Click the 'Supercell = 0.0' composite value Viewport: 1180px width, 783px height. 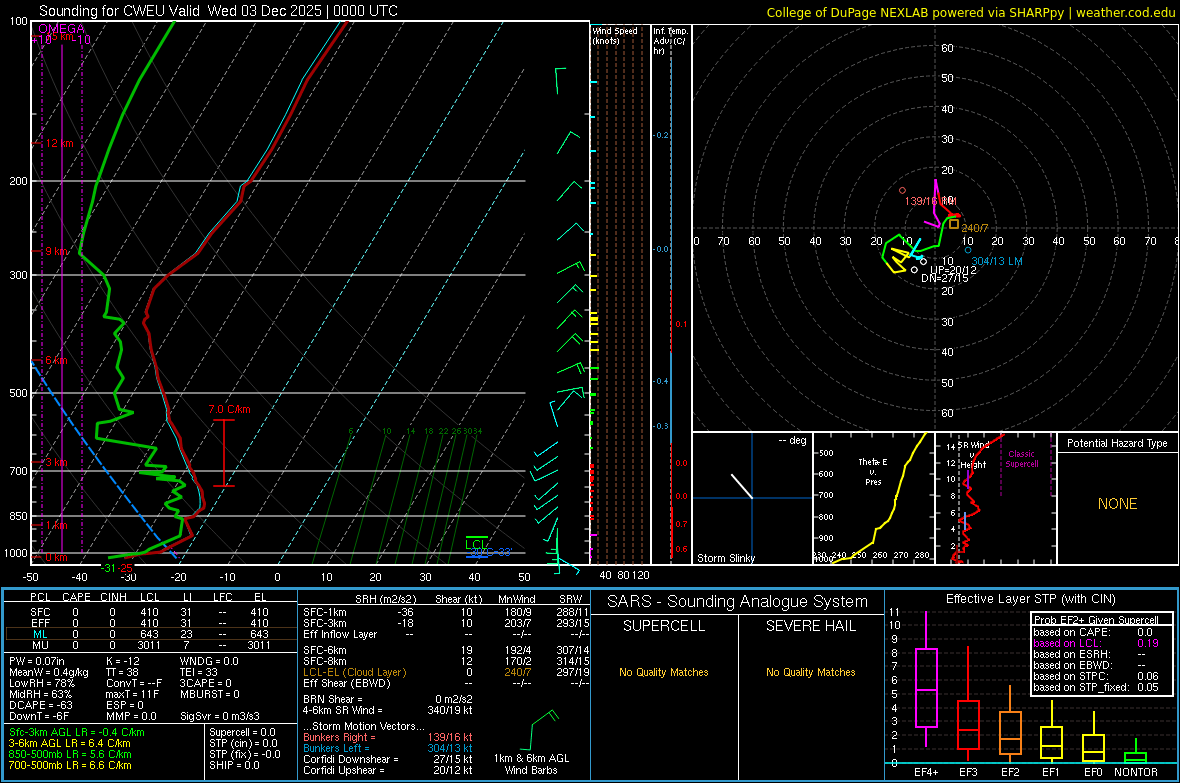pos(242,732)
